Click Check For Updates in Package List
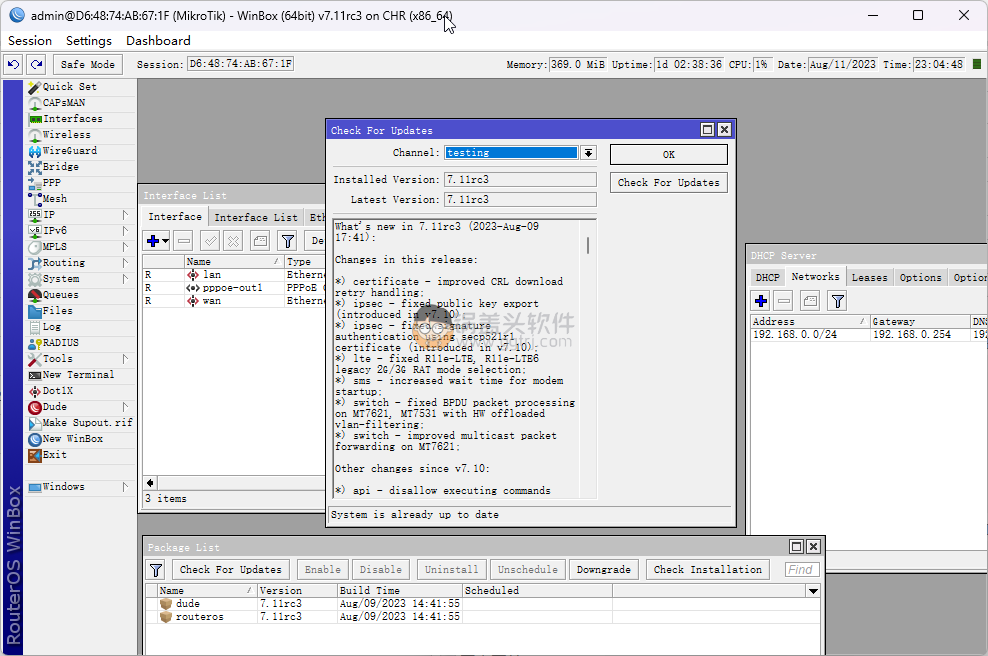 click(x=231, y=570)
